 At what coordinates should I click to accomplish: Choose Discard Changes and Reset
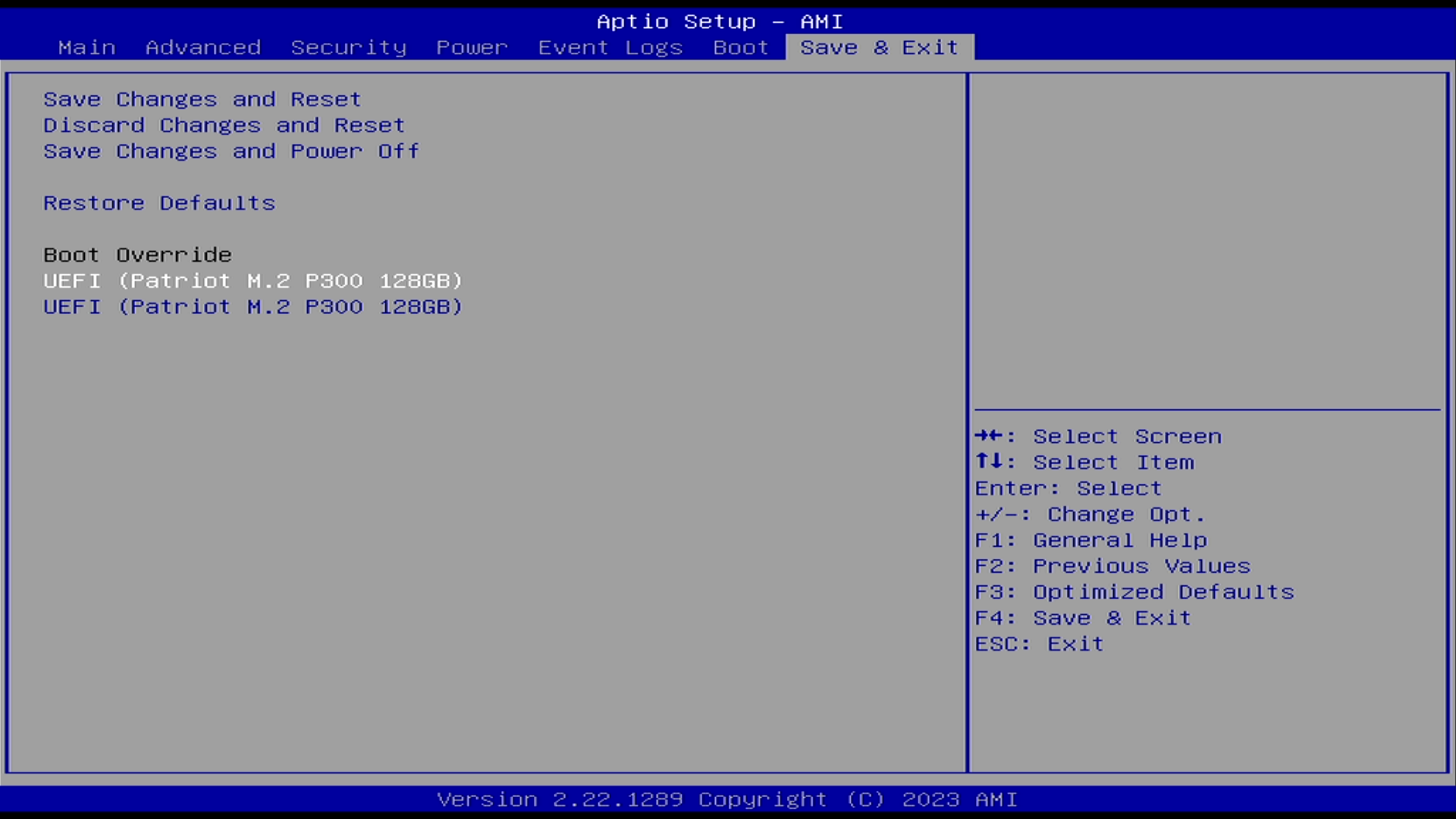coord(224,125)
